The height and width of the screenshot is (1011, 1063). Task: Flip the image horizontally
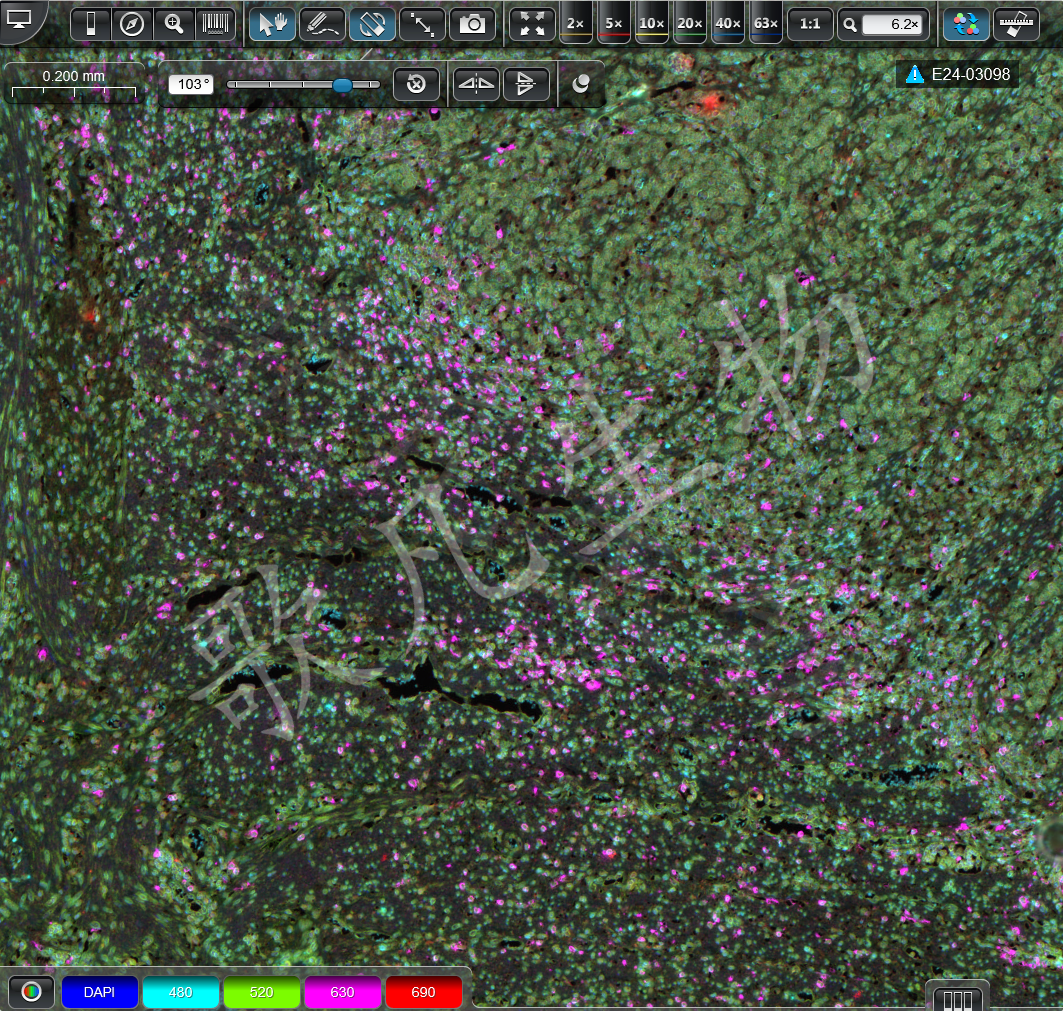coord(476,84)
